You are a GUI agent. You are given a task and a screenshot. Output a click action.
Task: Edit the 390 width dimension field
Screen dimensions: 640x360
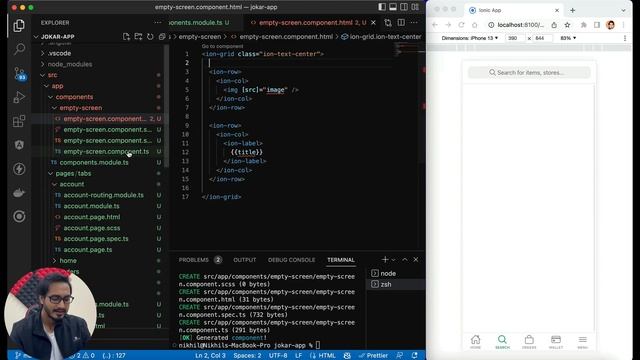[x=515, y=38]
